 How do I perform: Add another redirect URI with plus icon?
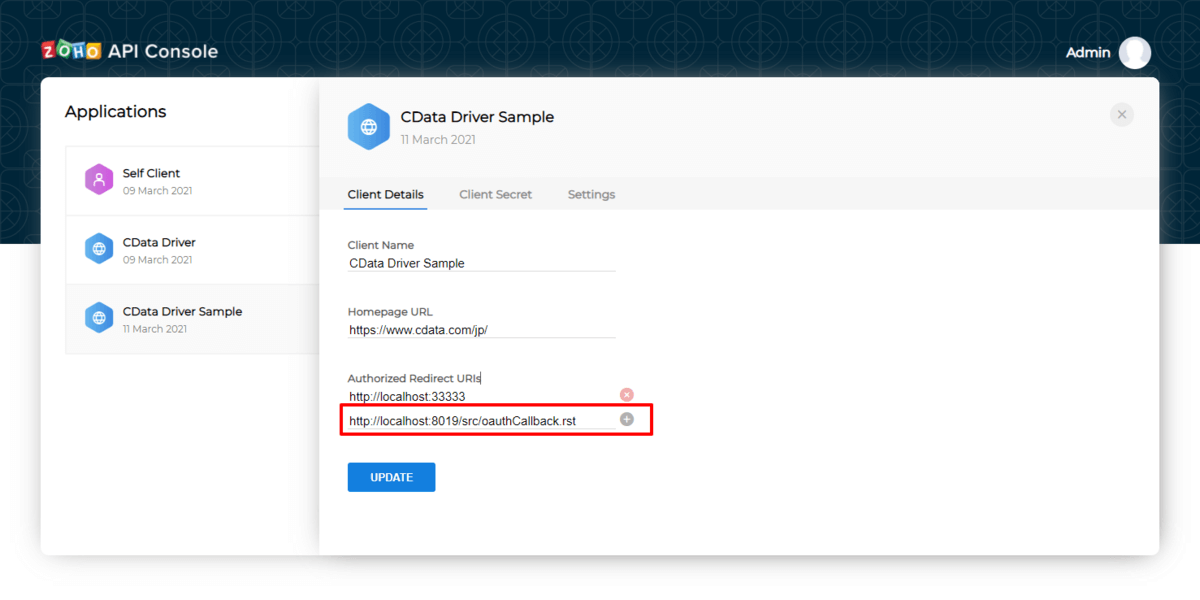pos(627,419)
